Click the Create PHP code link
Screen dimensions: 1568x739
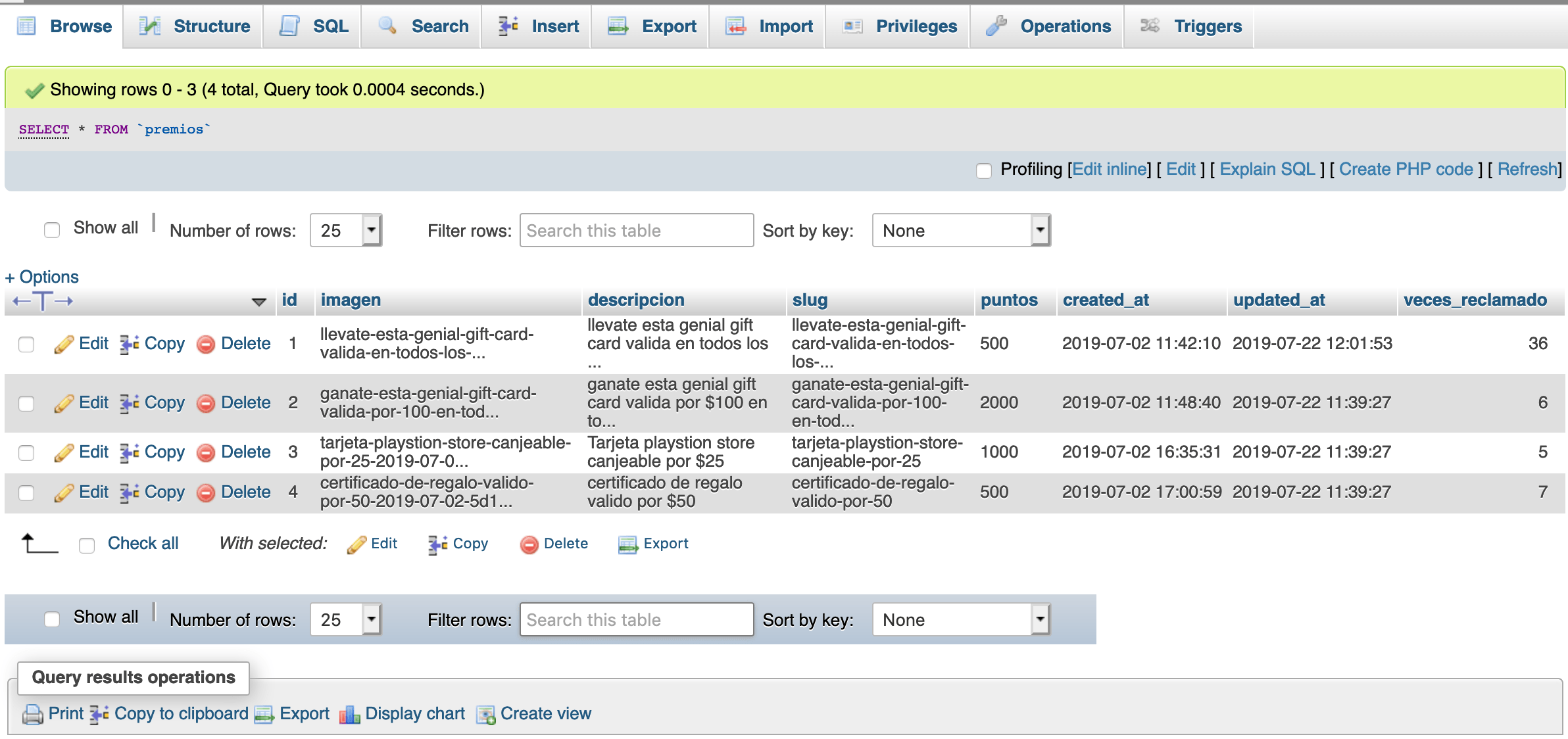pos(1406,170)
